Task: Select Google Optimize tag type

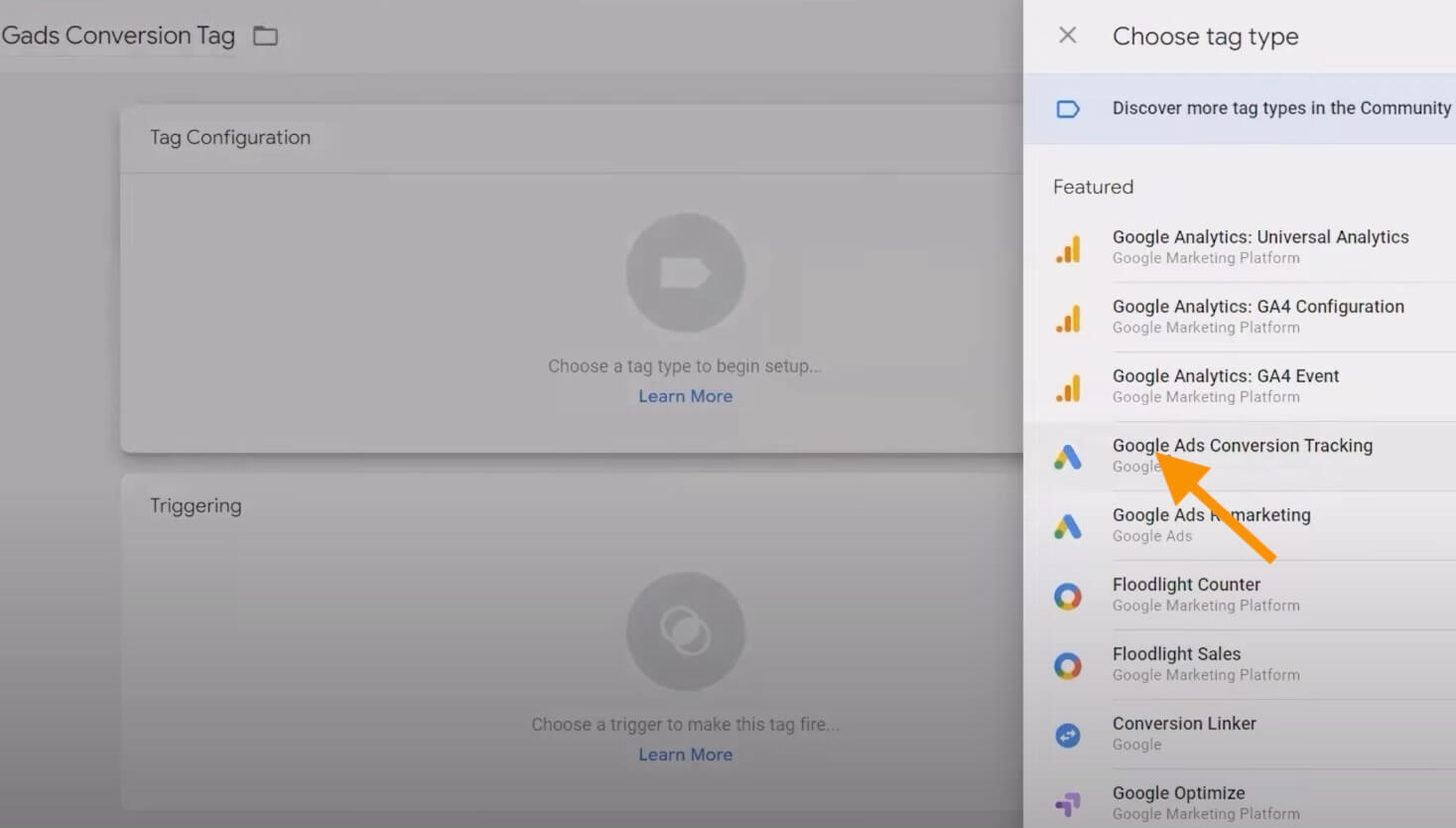Action: [x=1240, y=799]
